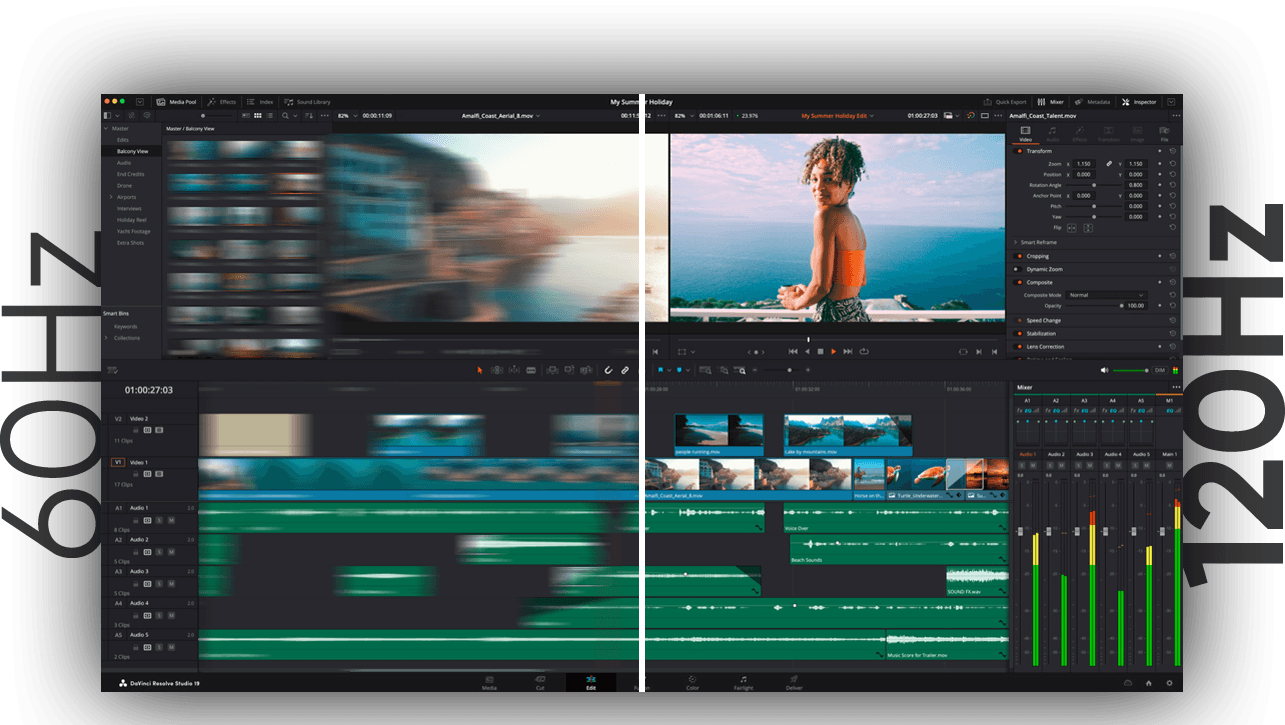Viewport: 1285px width, 725px height.
Task: Open the Media Pool panel
Action: [x=176, y=102]
